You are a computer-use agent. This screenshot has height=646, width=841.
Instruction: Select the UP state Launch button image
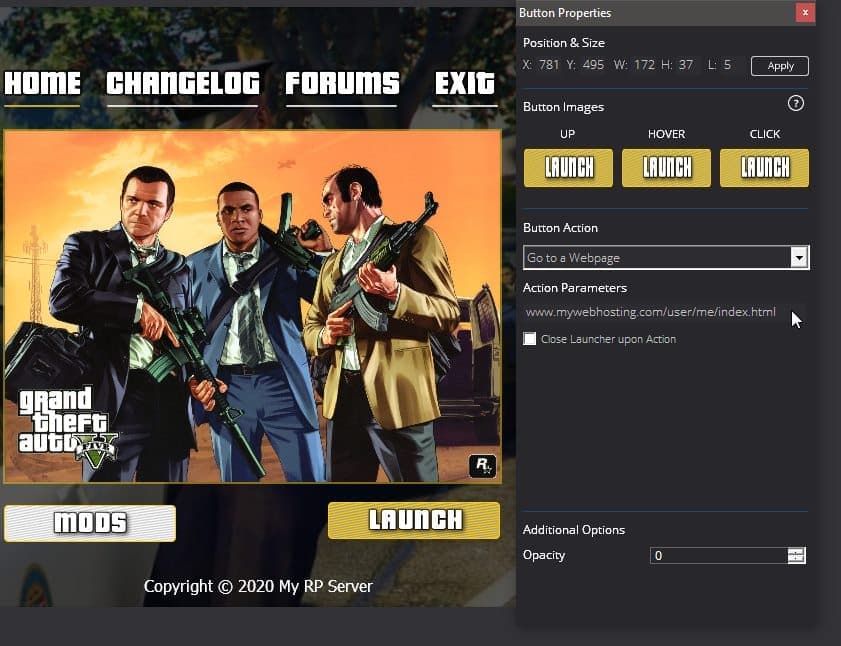click(x=567, y=168)
